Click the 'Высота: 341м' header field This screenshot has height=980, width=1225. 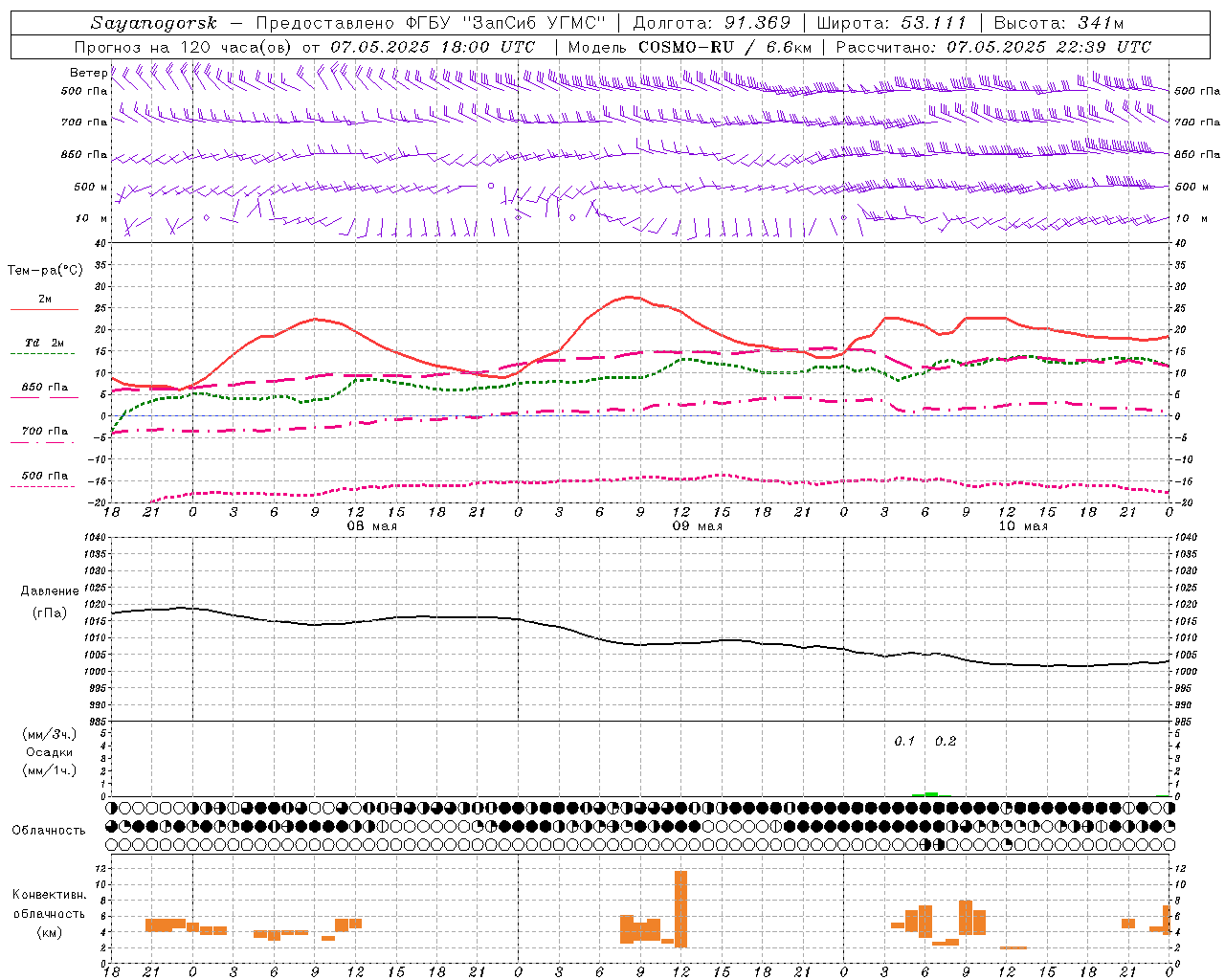1058,23
